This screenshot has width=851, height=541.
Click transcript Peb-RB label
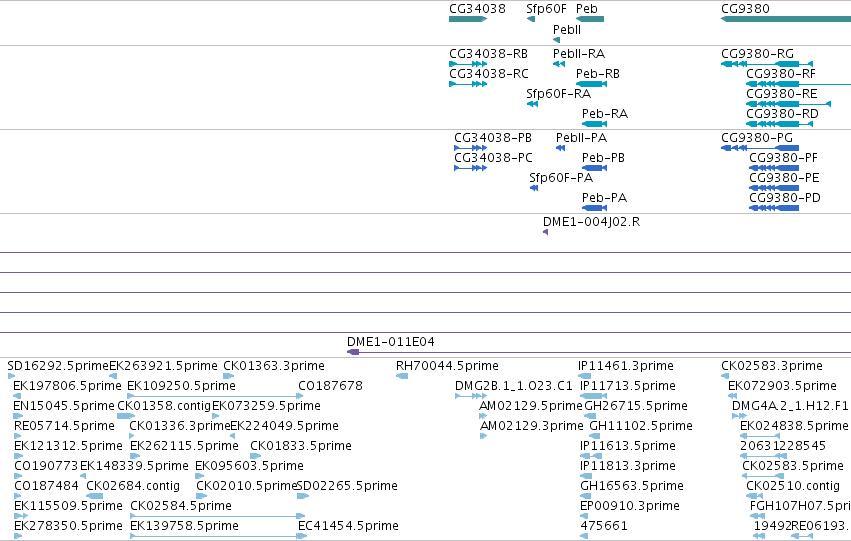pos(598,74)
